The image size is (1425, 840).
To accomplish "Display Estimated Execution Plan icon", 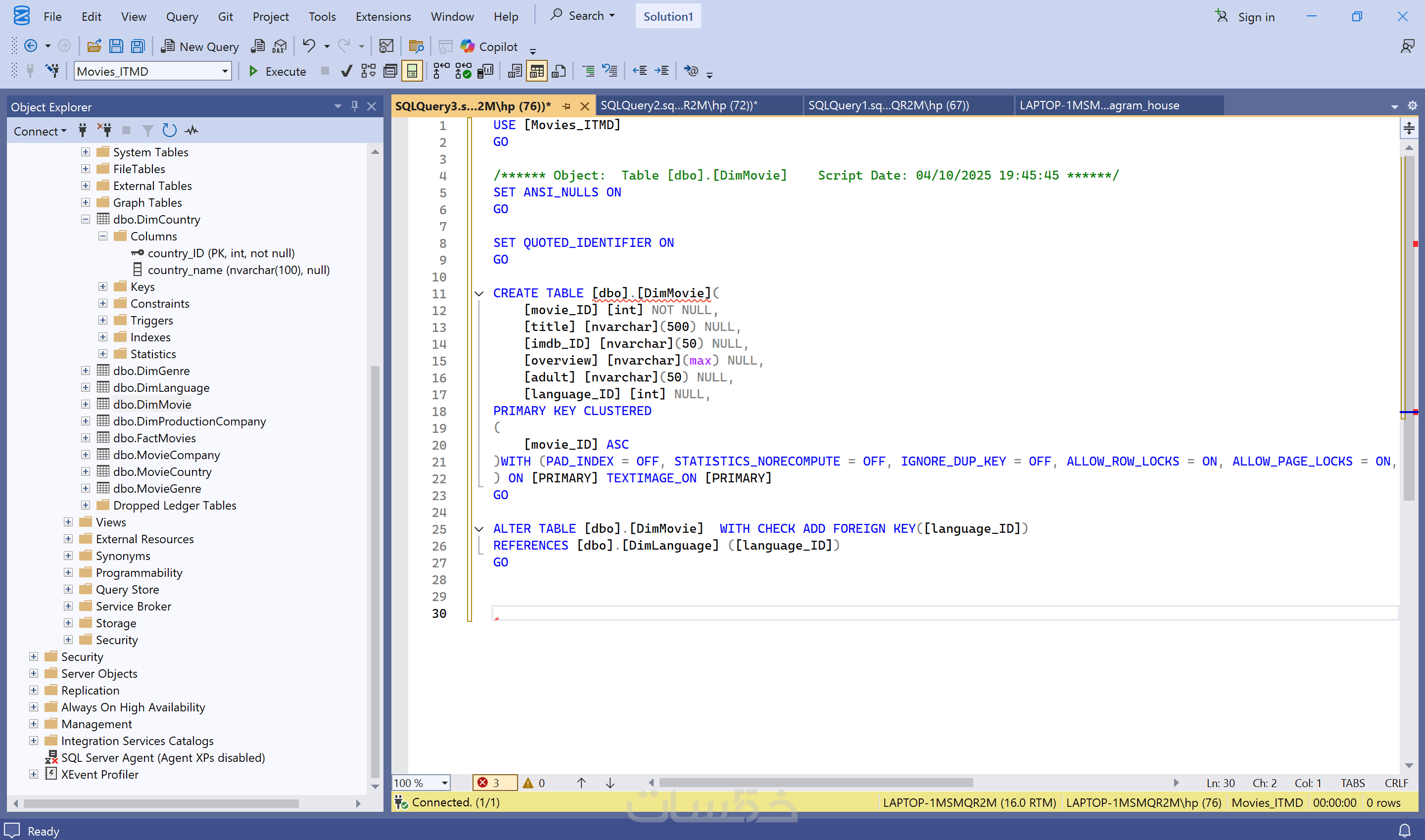I will (369, 71).
